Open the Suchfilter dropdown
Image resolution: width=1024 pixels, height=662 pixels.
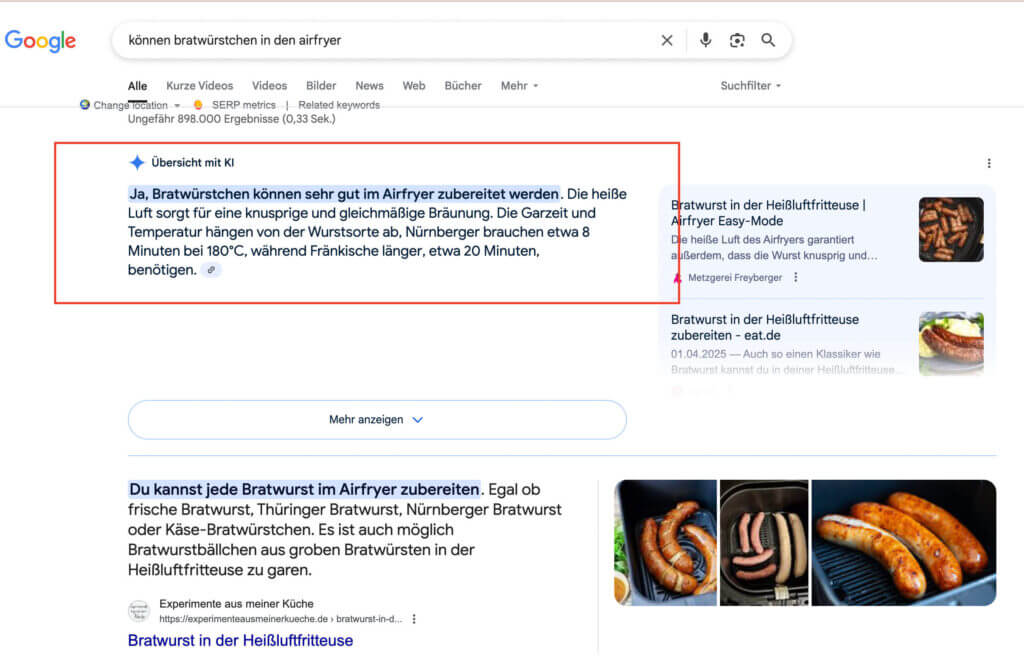click(x=750, y=86)
